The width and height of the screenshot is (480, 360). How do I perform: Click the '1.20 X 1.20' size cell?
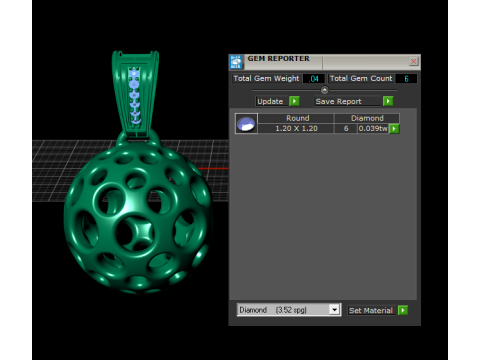pos(296,129)
